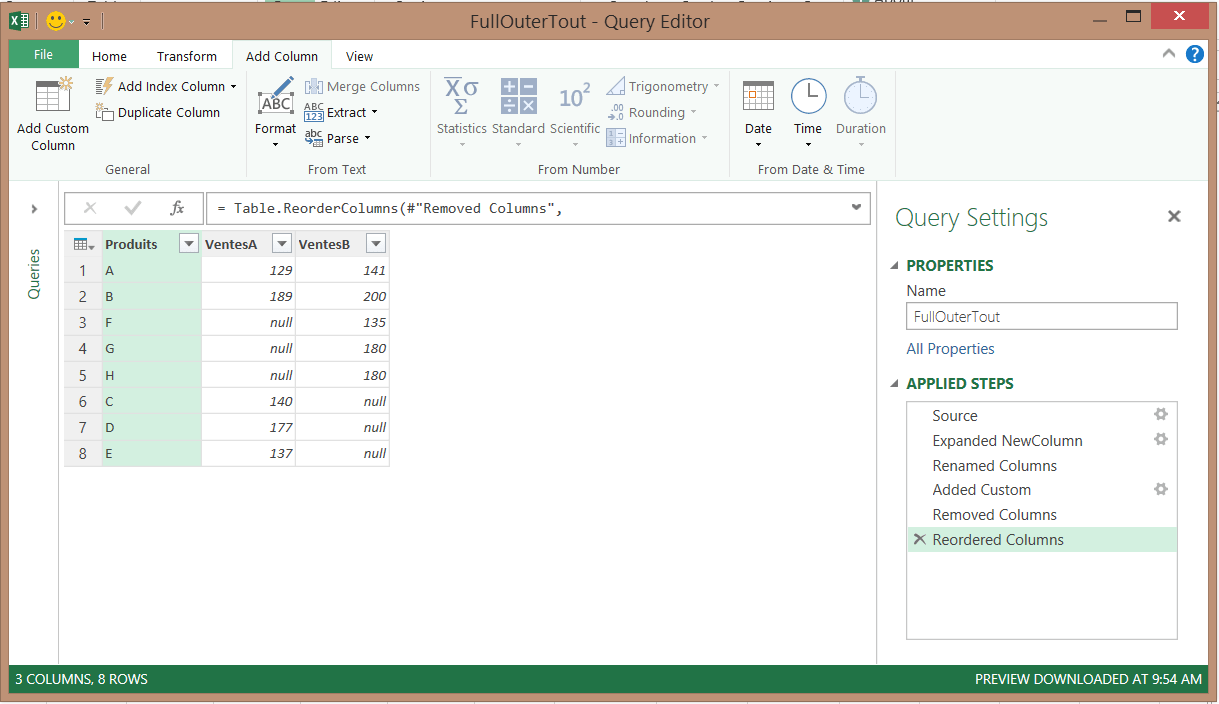The height and width of the screenshot is (704, 1219).
Task: Click the Time clock icon
Action: coord(808,97)
